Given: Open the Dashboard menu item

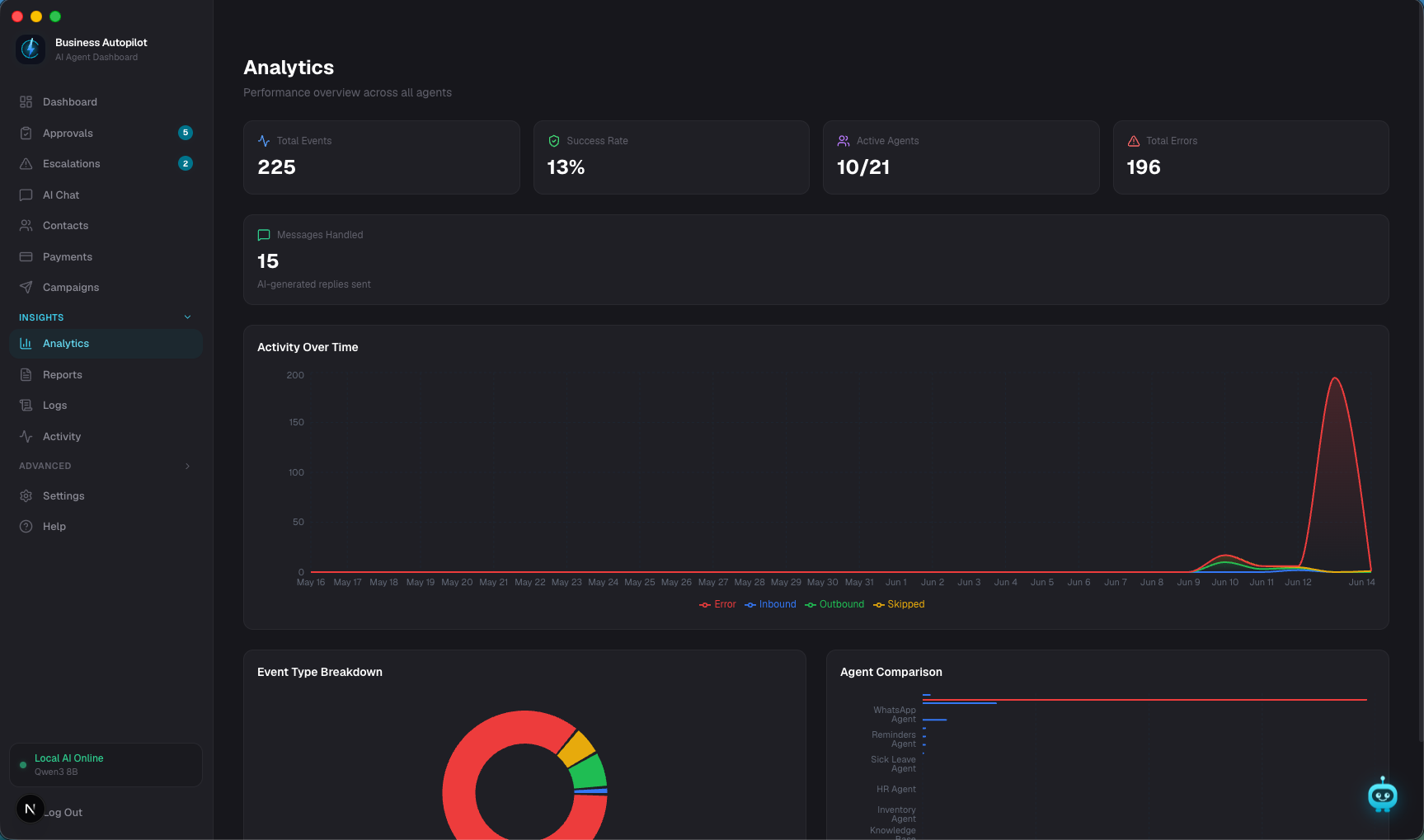Looking at the screenshot, I should click(106, 102).
